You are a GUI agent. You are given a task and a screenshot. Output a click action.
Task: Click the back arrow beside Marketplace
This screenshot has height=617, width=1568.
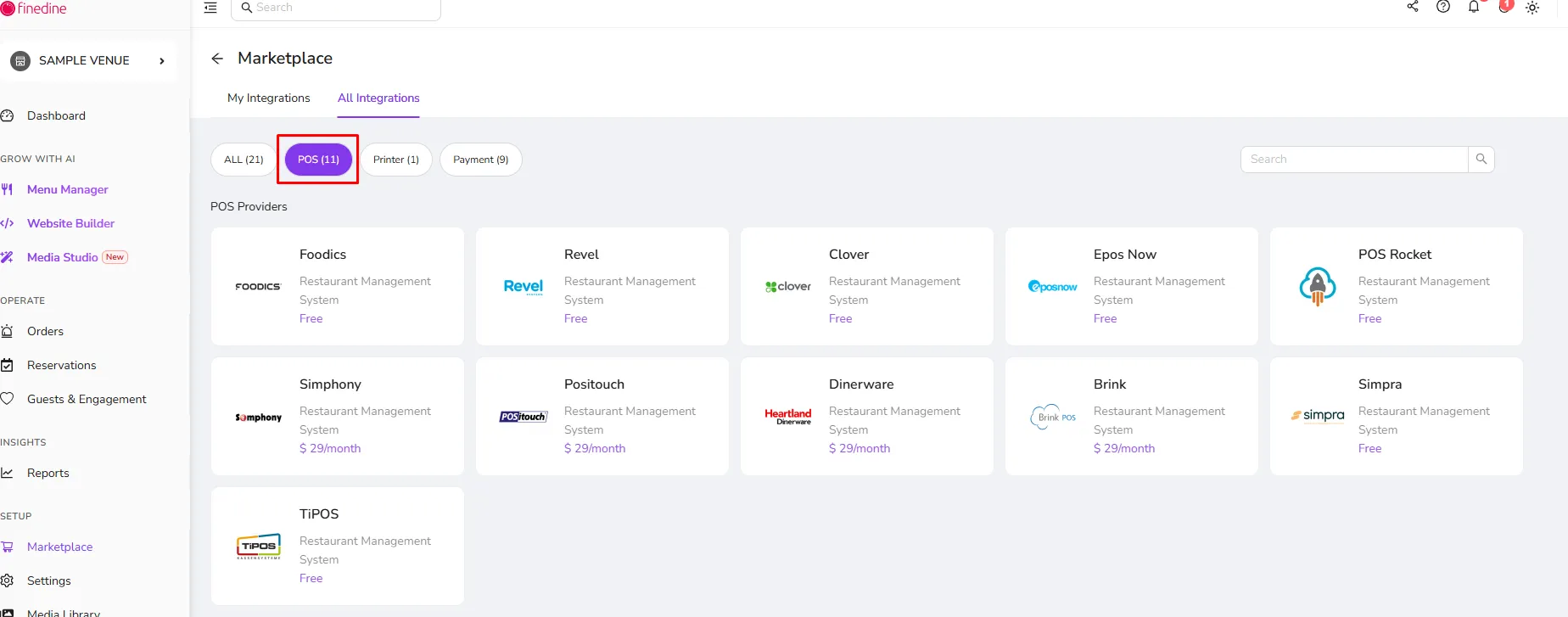217,59
